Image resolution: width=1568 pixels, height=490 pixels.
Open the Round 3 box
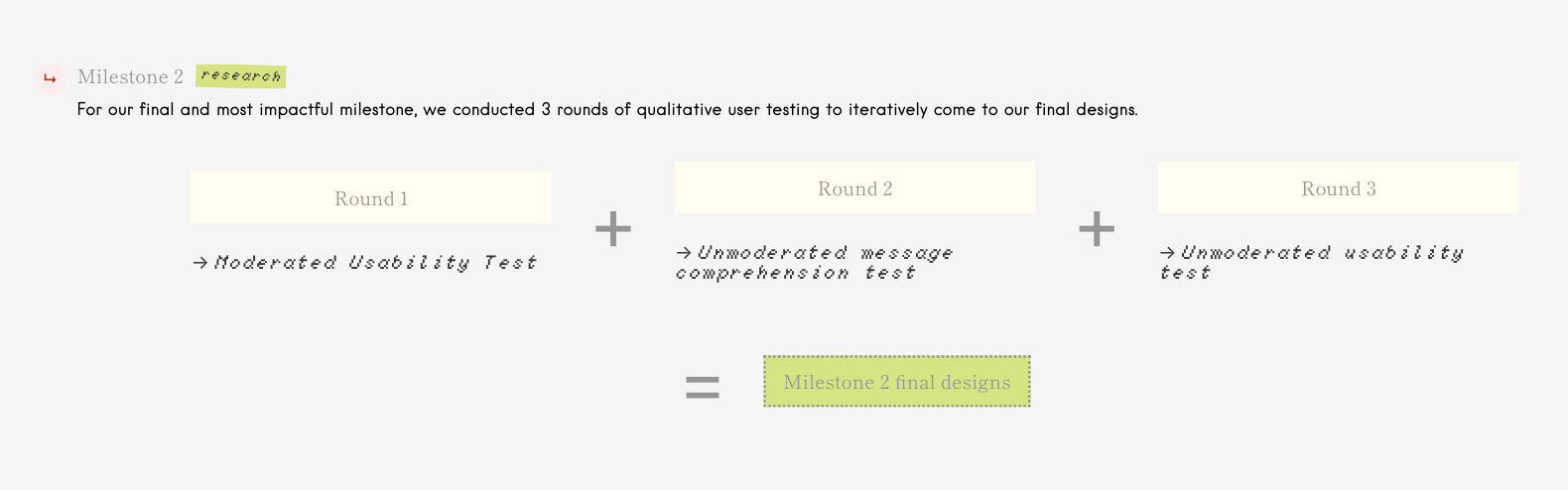pos(1338,187)
